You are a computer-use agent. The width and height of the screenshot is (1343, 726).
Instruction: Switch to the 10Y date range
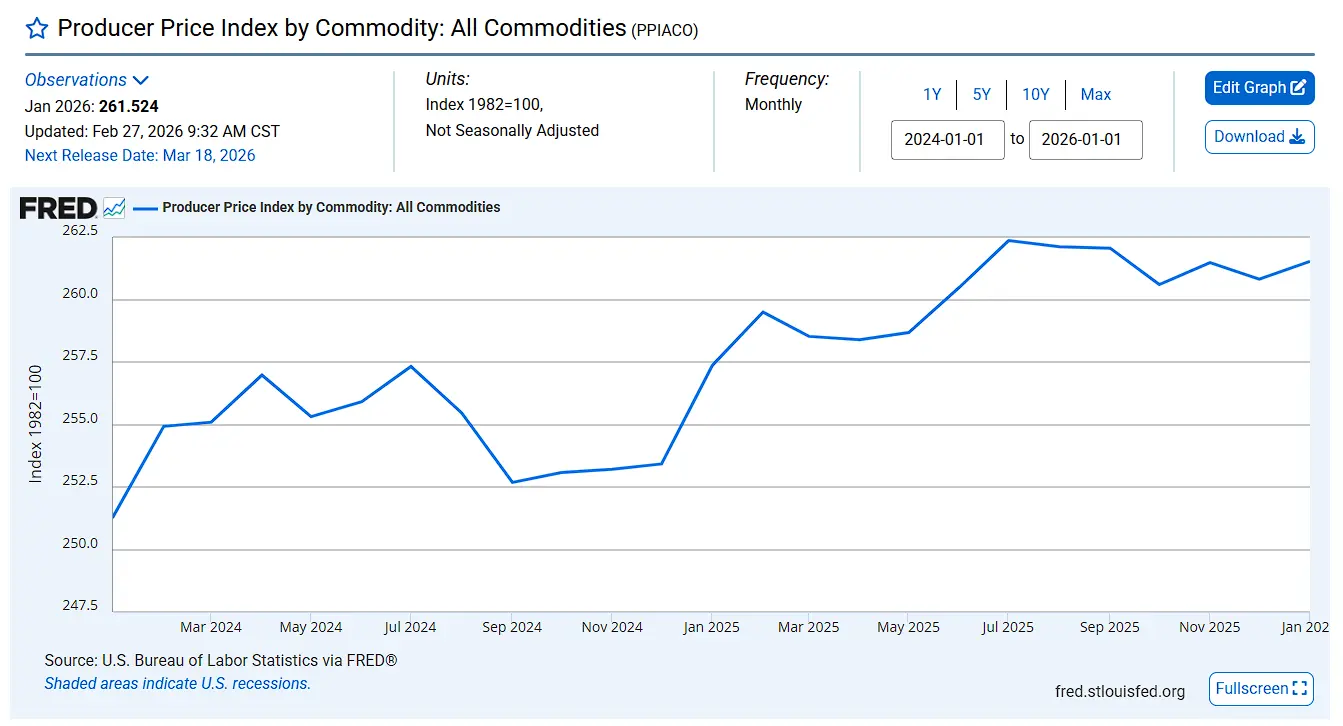click(x=1035, y=94)
